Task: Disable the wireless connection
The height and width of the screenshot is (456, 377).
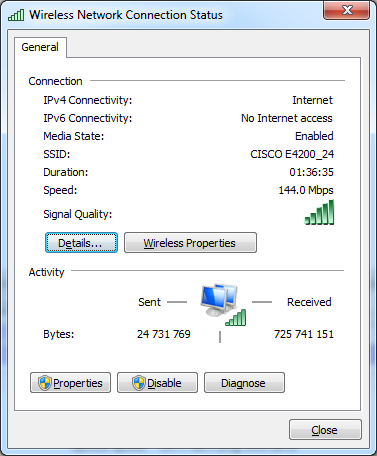Action: click(x=157, y=383)
